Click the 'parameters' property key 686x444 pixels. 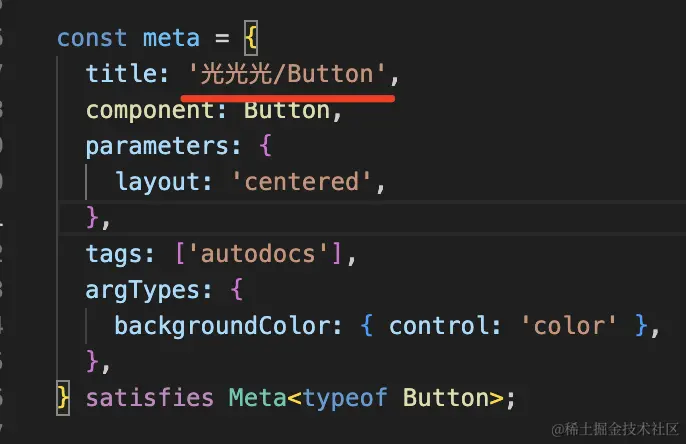click(x=157, y=146)
